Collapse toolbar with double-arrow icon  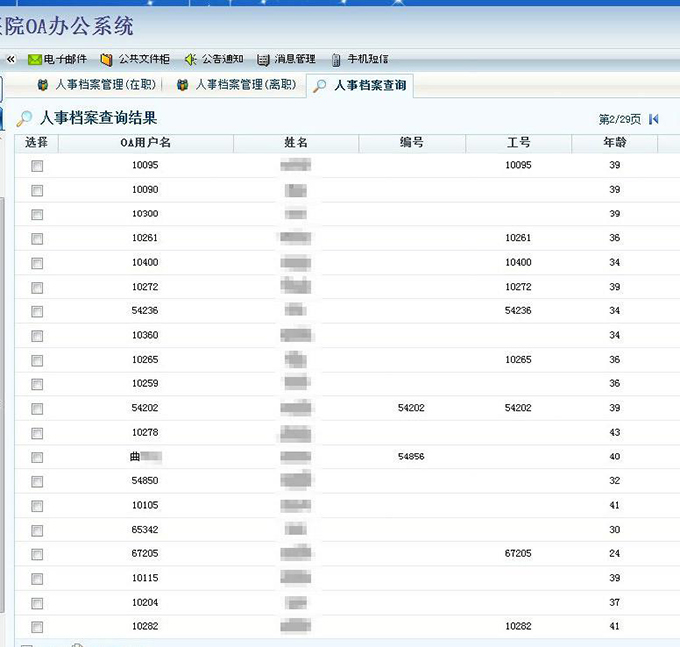point(11,59)
